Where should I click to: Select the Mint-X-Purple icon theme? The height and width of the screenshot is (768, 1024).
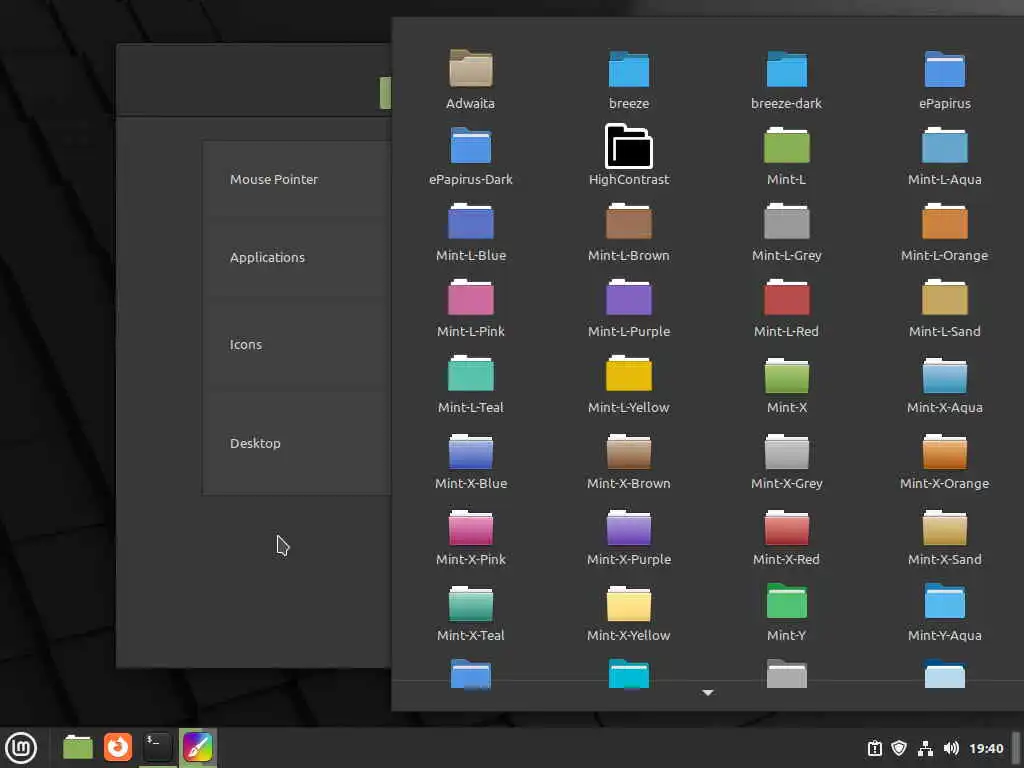click(x=628, y=536)
